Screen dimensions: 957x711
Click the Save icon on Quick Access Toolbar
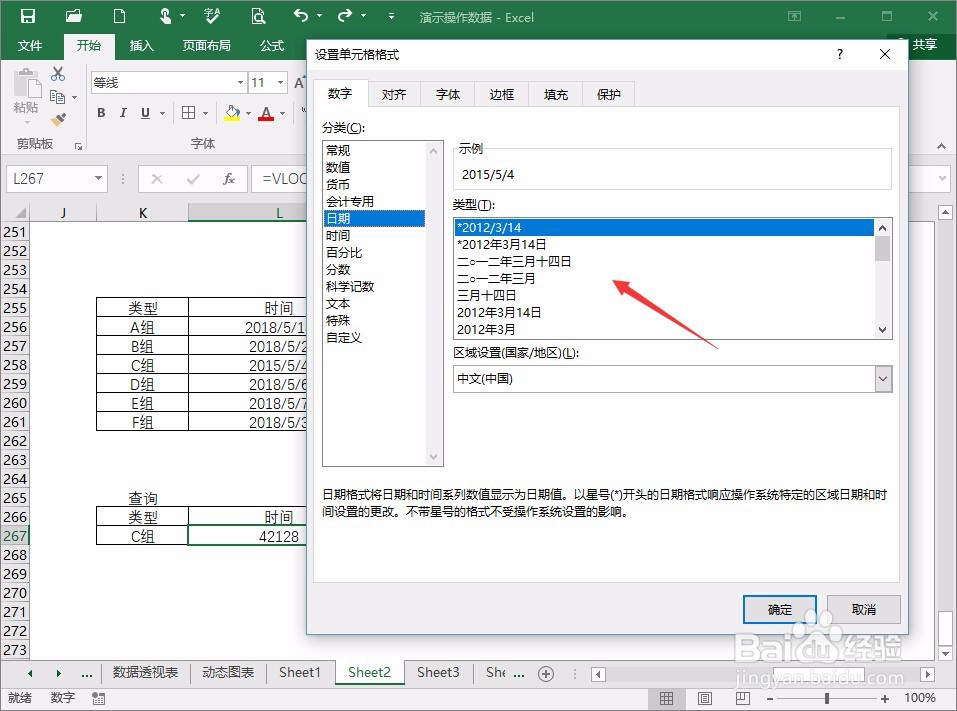[x=27, y=16]
